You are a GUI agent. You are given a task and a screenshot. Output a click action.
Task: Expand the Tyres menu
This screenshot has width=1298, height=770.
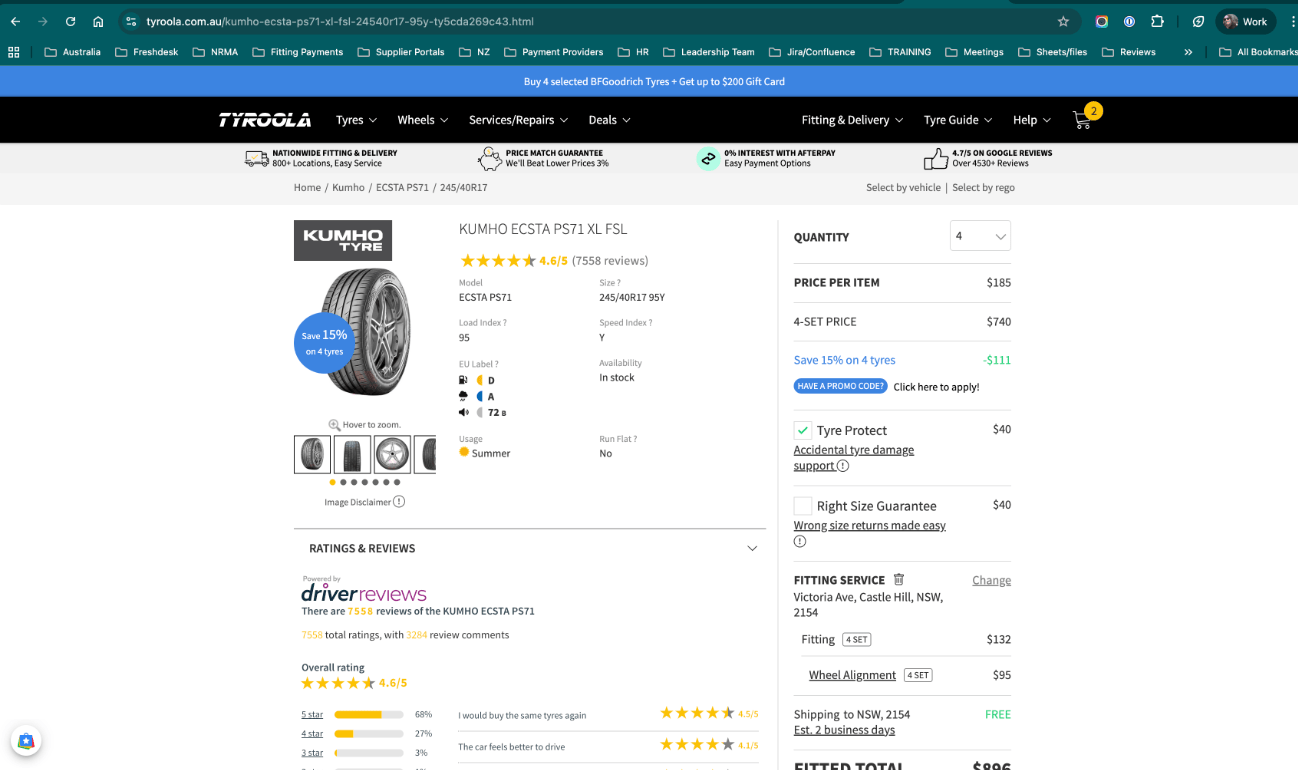pyautogui.click(x=356, y=120)
